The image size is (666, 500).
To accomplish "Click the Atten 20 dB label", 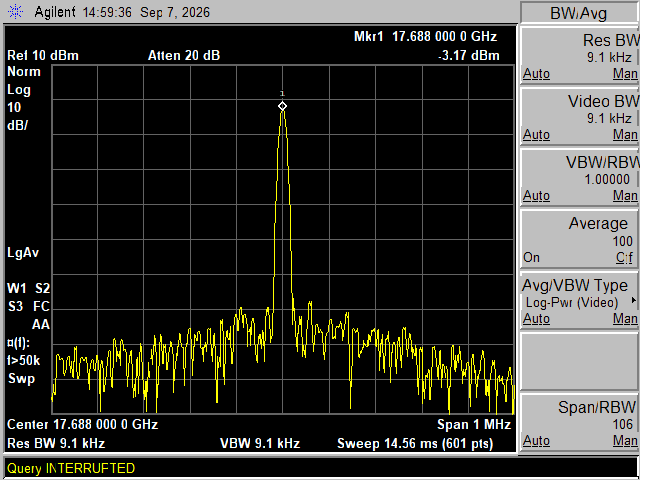I will tap(183, 56).
